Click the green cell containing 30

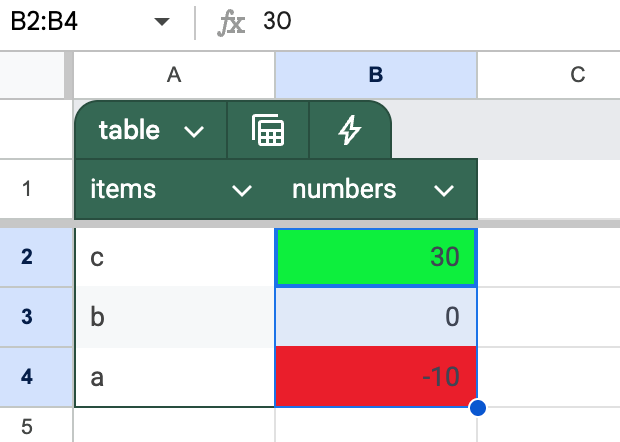tap(376, 257)
